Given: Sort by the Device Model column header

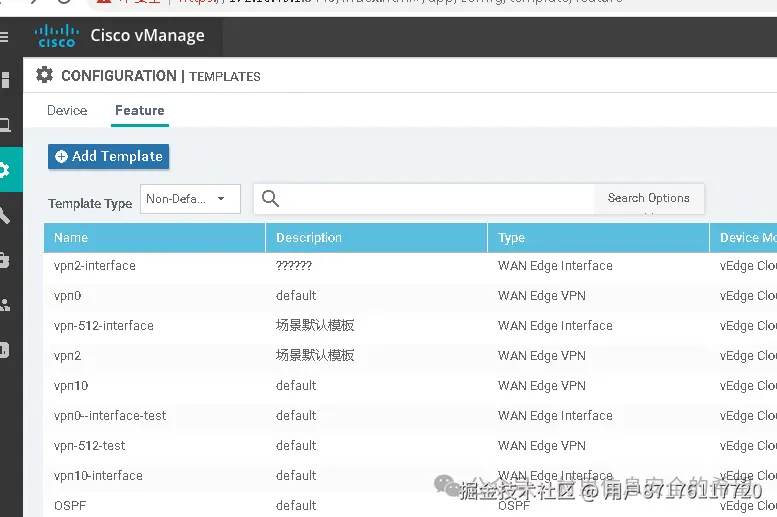Looking at the screenshot, I should click(x=743, y=238).
